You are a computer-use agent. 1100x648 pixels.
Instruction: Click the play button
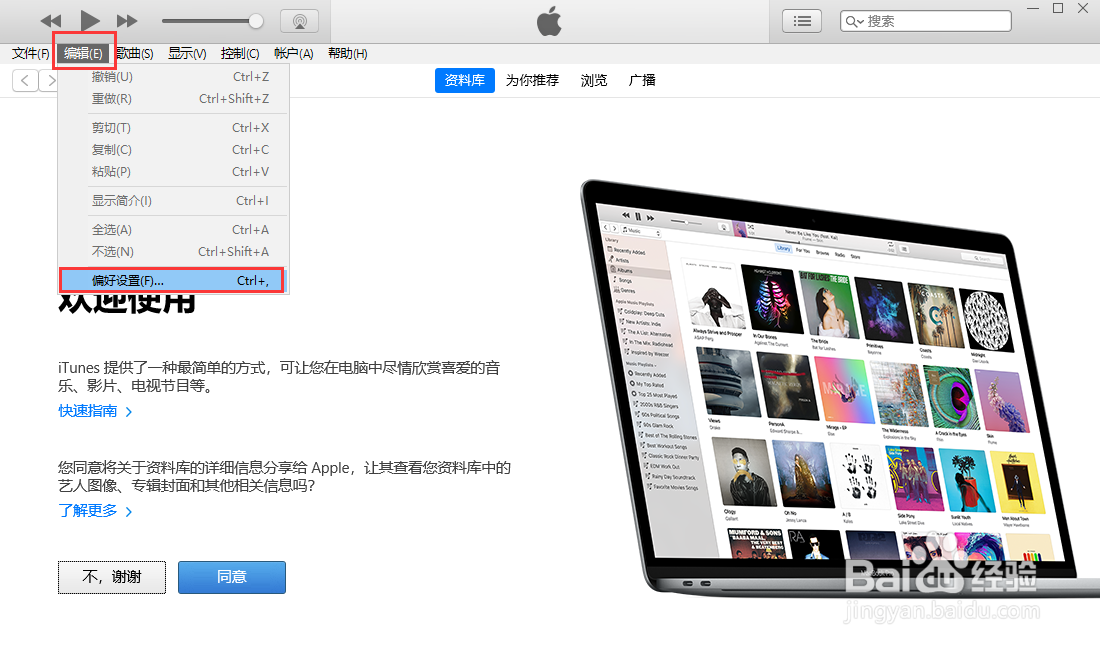(90, 21)
